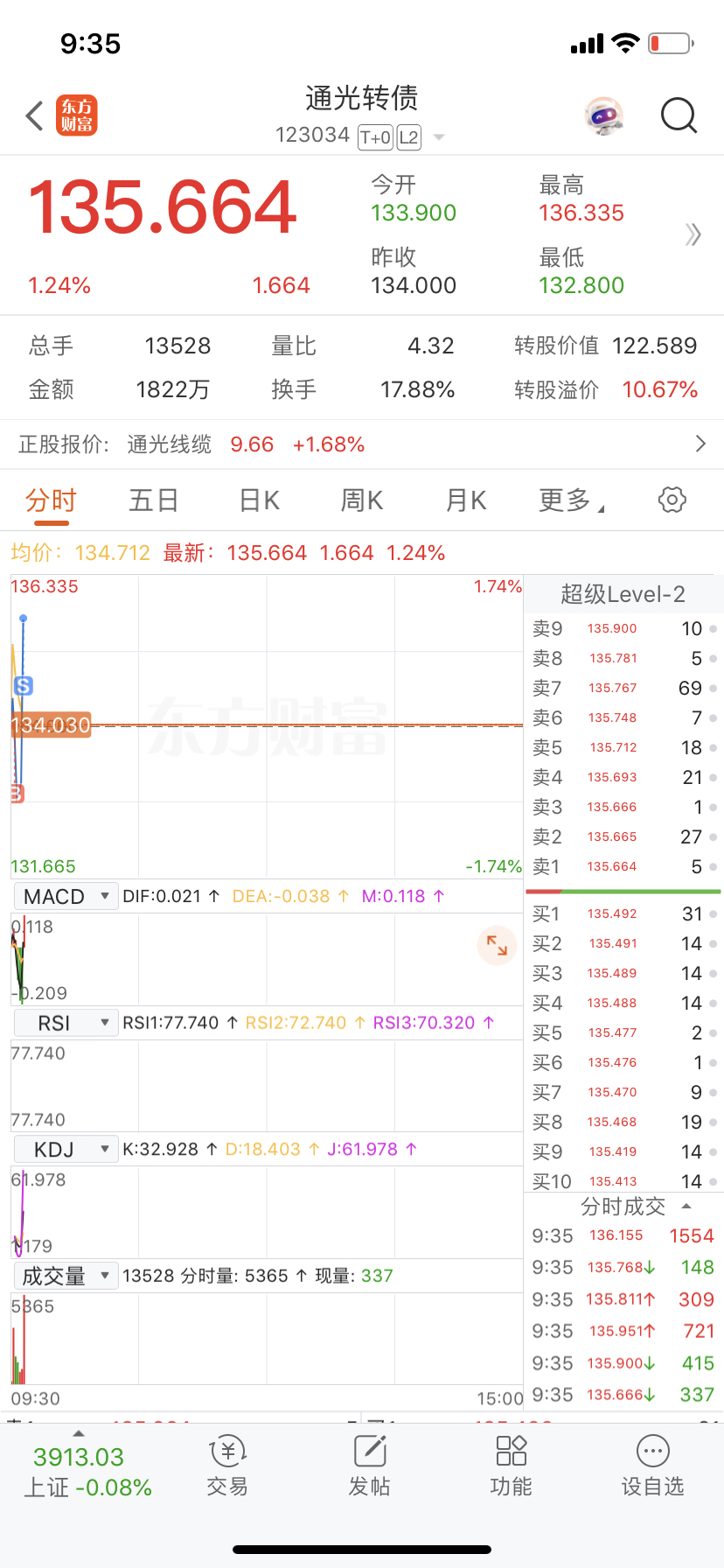Tap the 通光线缆 underlying stock link
Screen dimensions: 724x1568
(170, 444)
